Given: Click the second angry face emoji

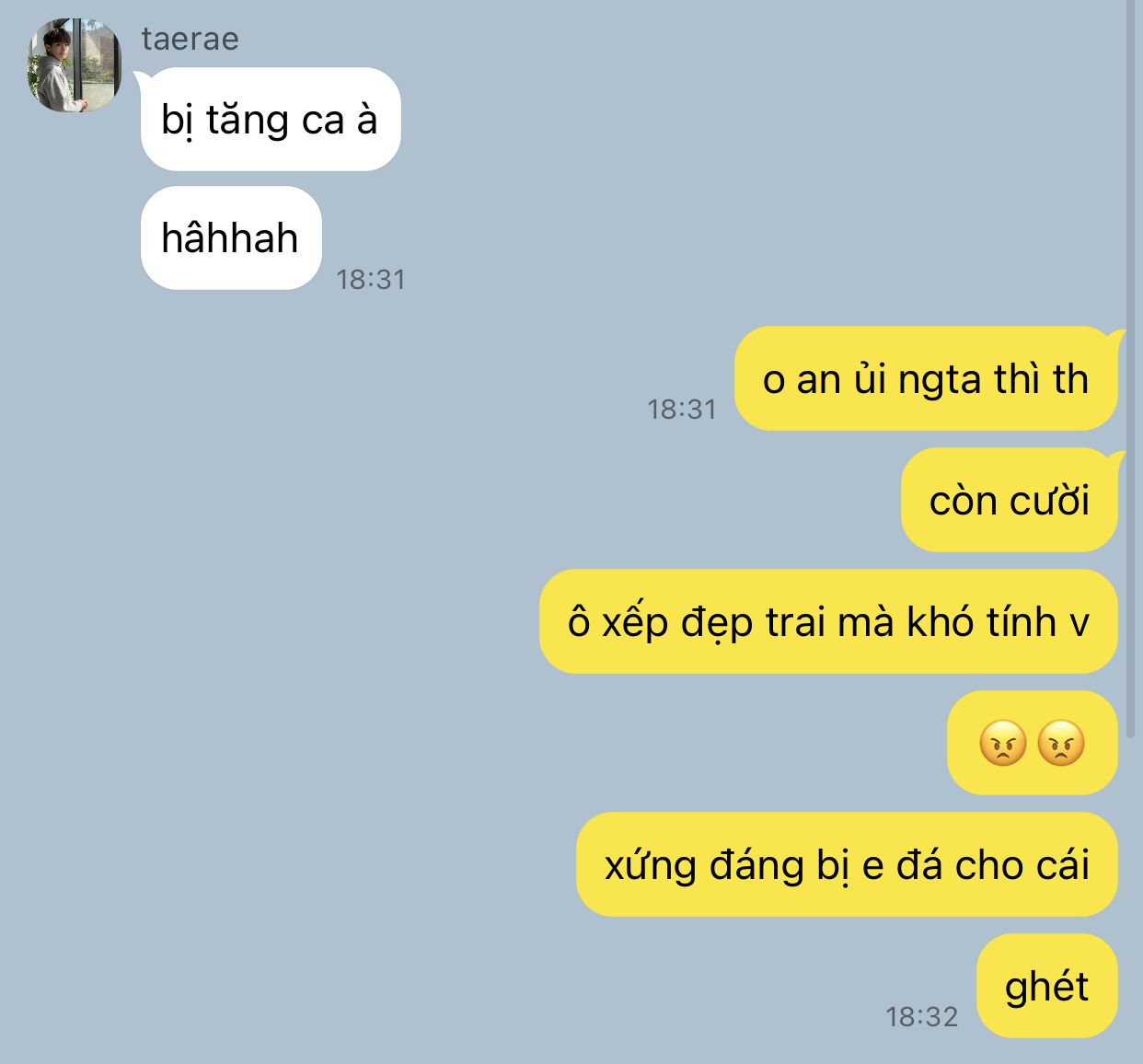Looking at the screenshot, I should [x=1061, y=744].
